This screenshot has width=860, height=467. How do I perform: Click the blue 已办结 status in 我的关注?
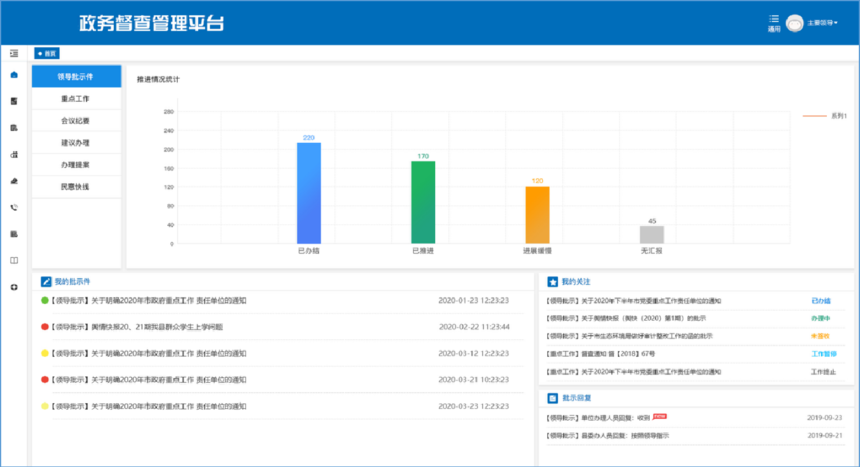[x=821, y=301]
